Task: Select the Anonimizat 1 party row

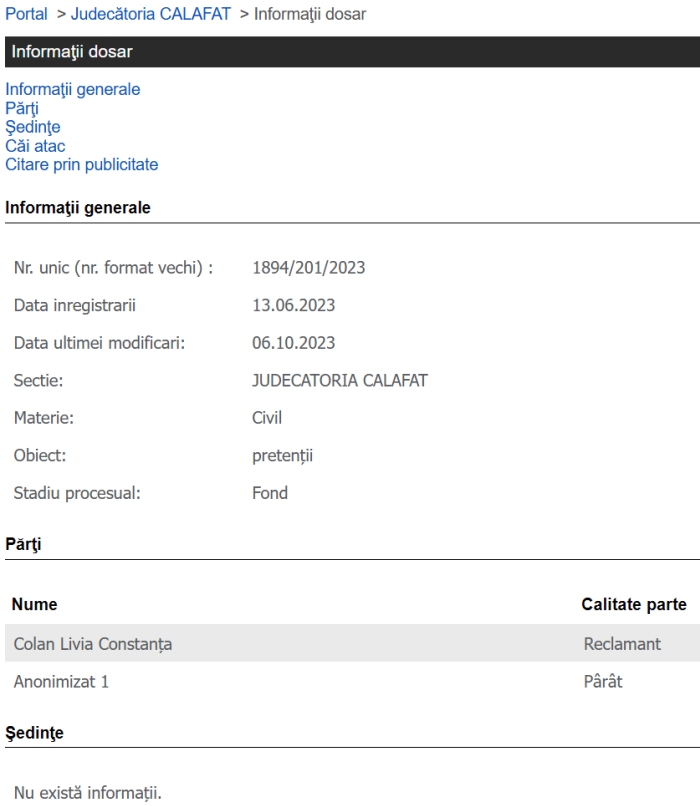Action: [x=352, y=682]
